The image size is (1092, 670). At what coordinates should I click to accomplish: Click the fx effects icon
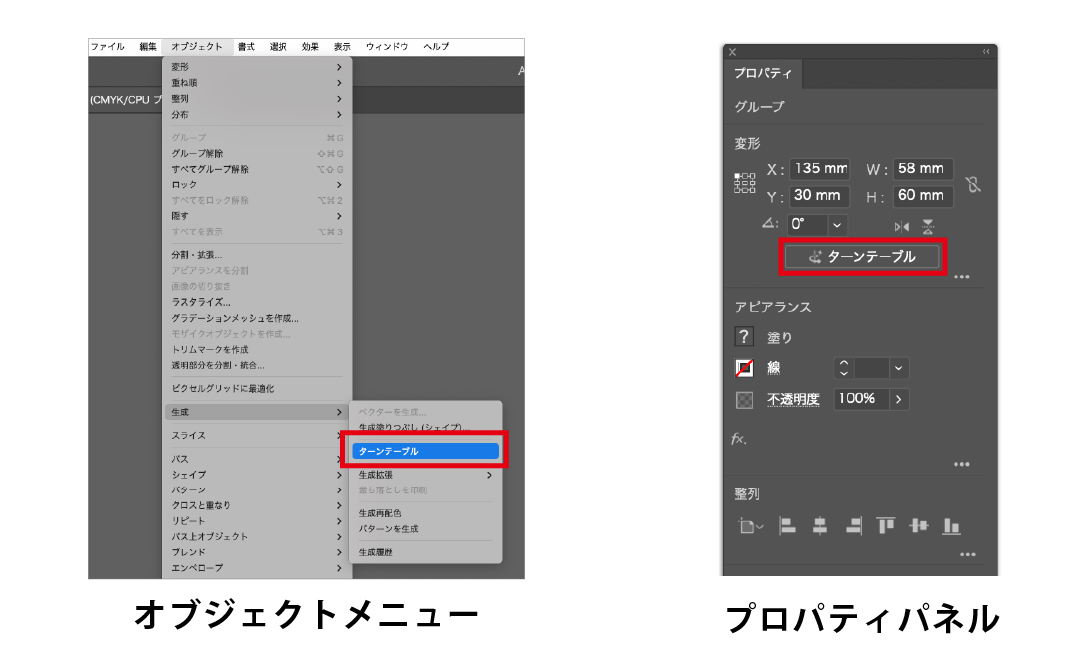(x=740, y=439)
